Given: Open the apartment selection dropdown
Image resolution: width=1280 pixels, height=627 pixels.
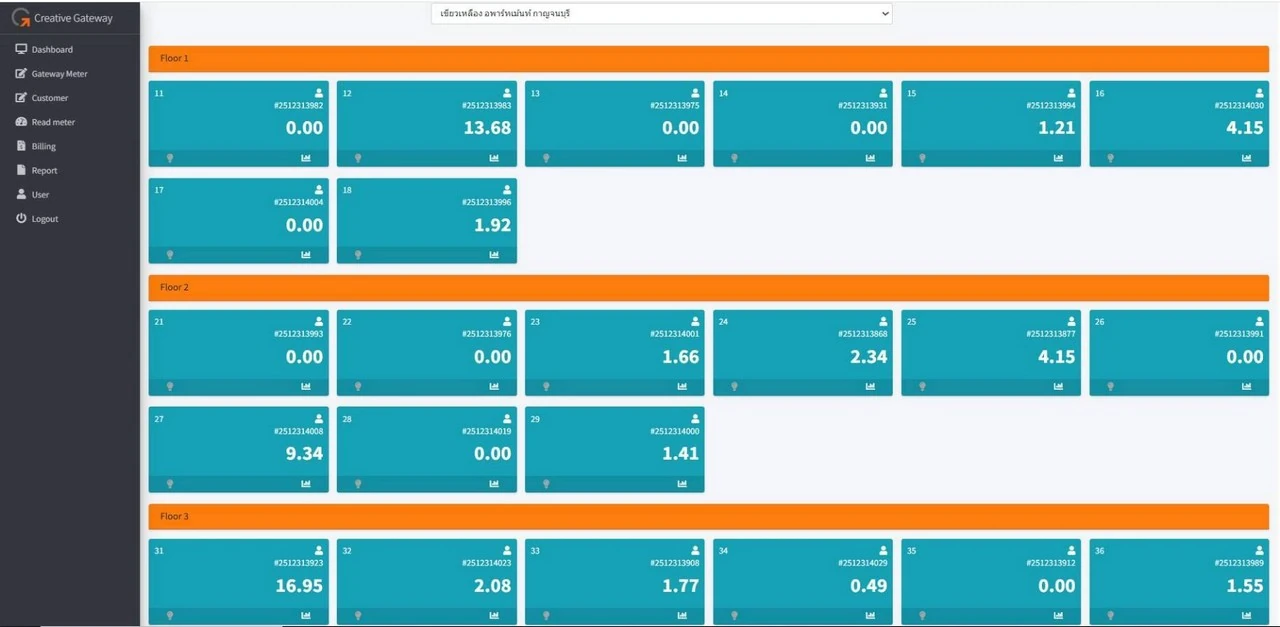Looking at the screenshot, I should tap(661, 14).
